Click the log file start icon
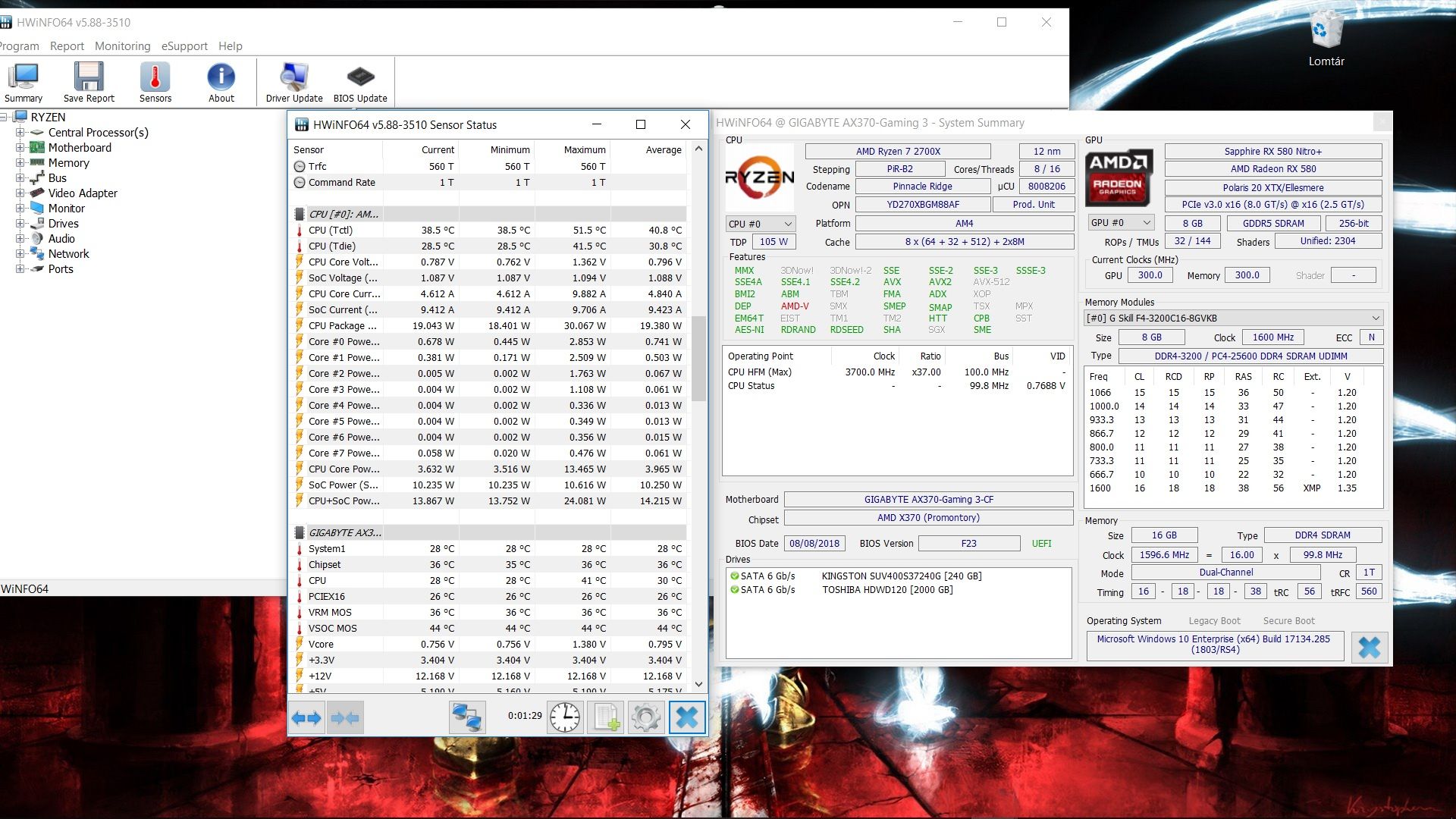 click(x=606, y=717)
